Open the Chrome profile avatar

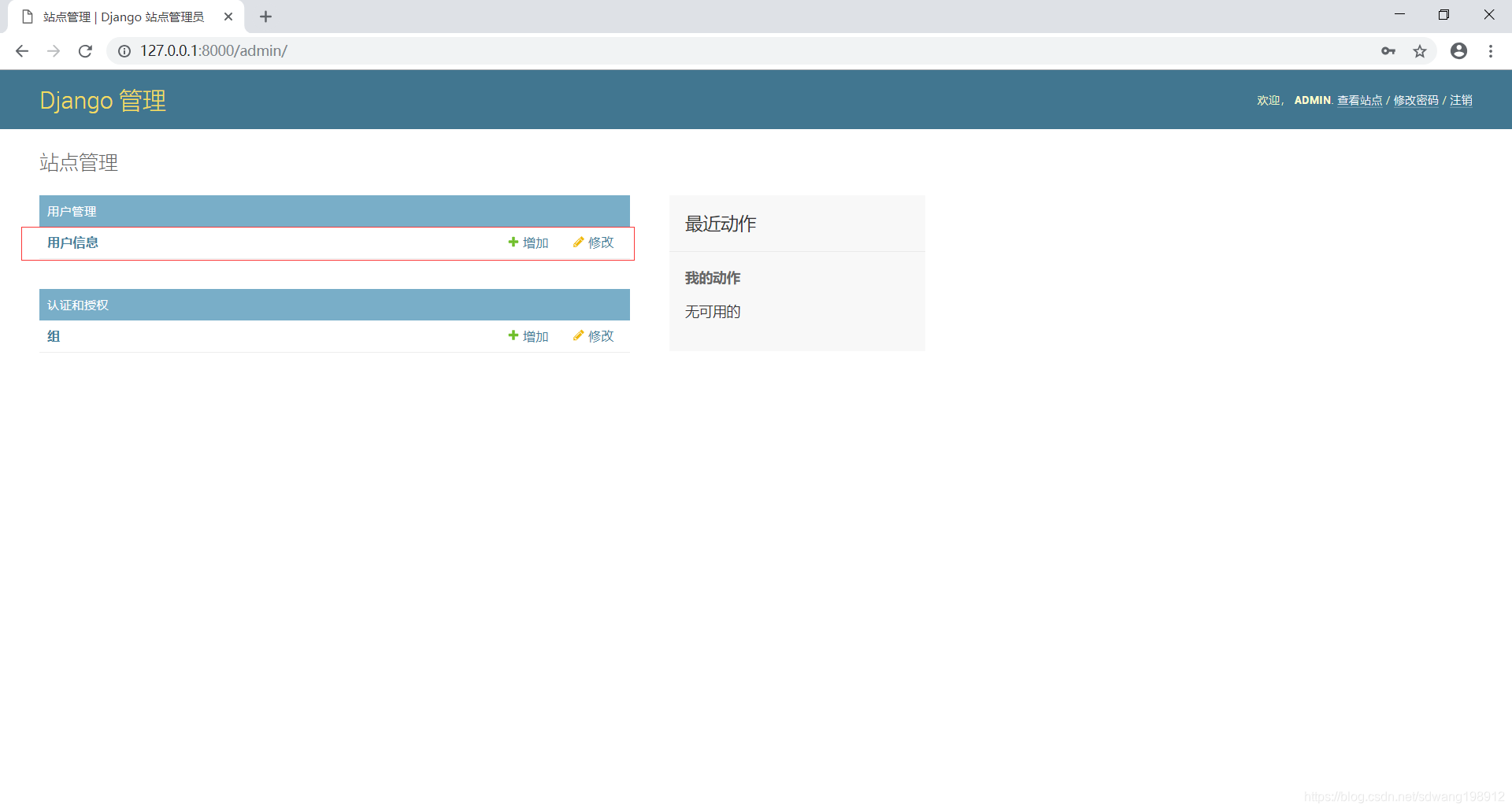1458,51
